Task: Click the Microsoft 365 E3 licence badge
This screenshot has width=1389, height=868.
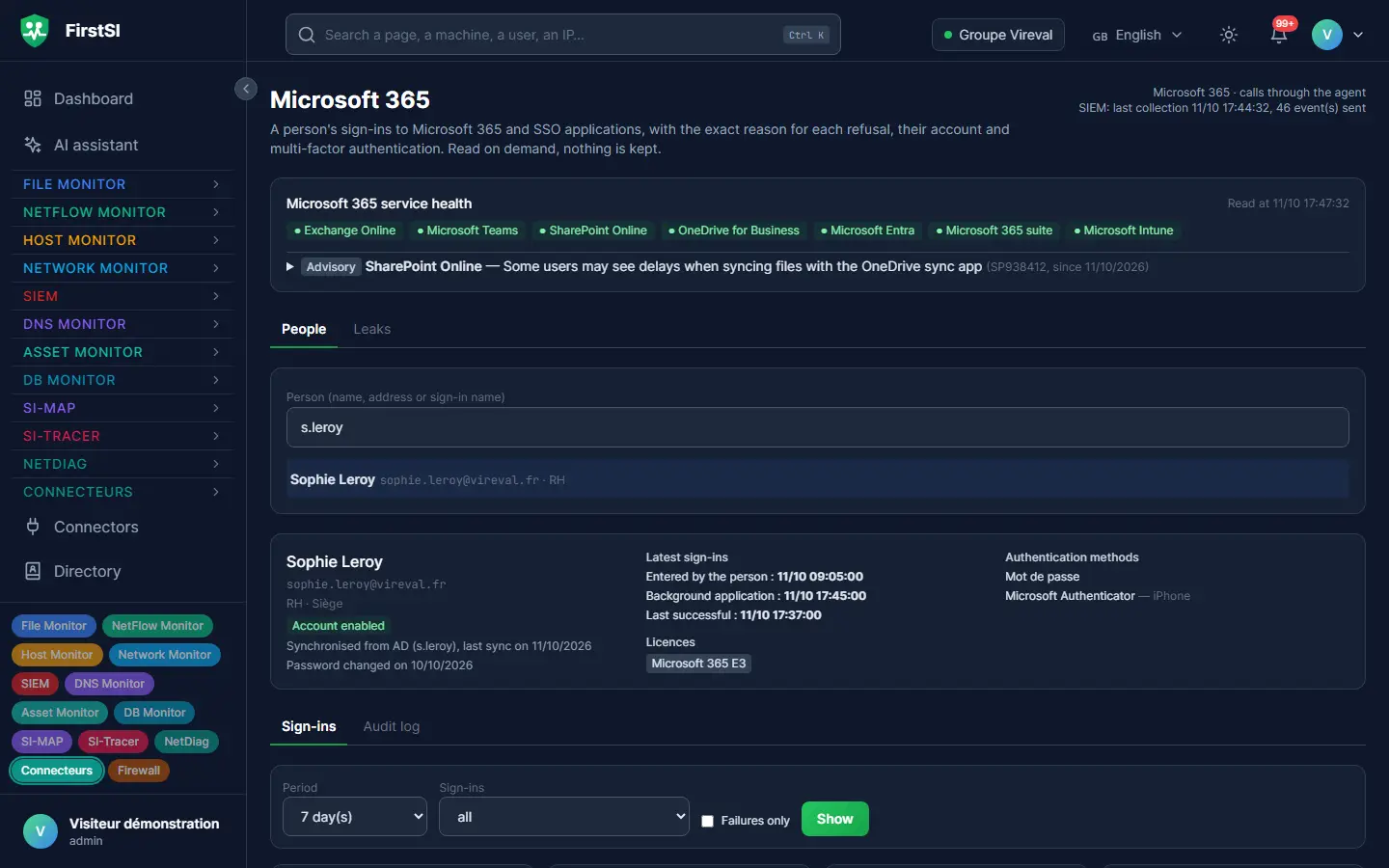Action: tap(698, 664)
